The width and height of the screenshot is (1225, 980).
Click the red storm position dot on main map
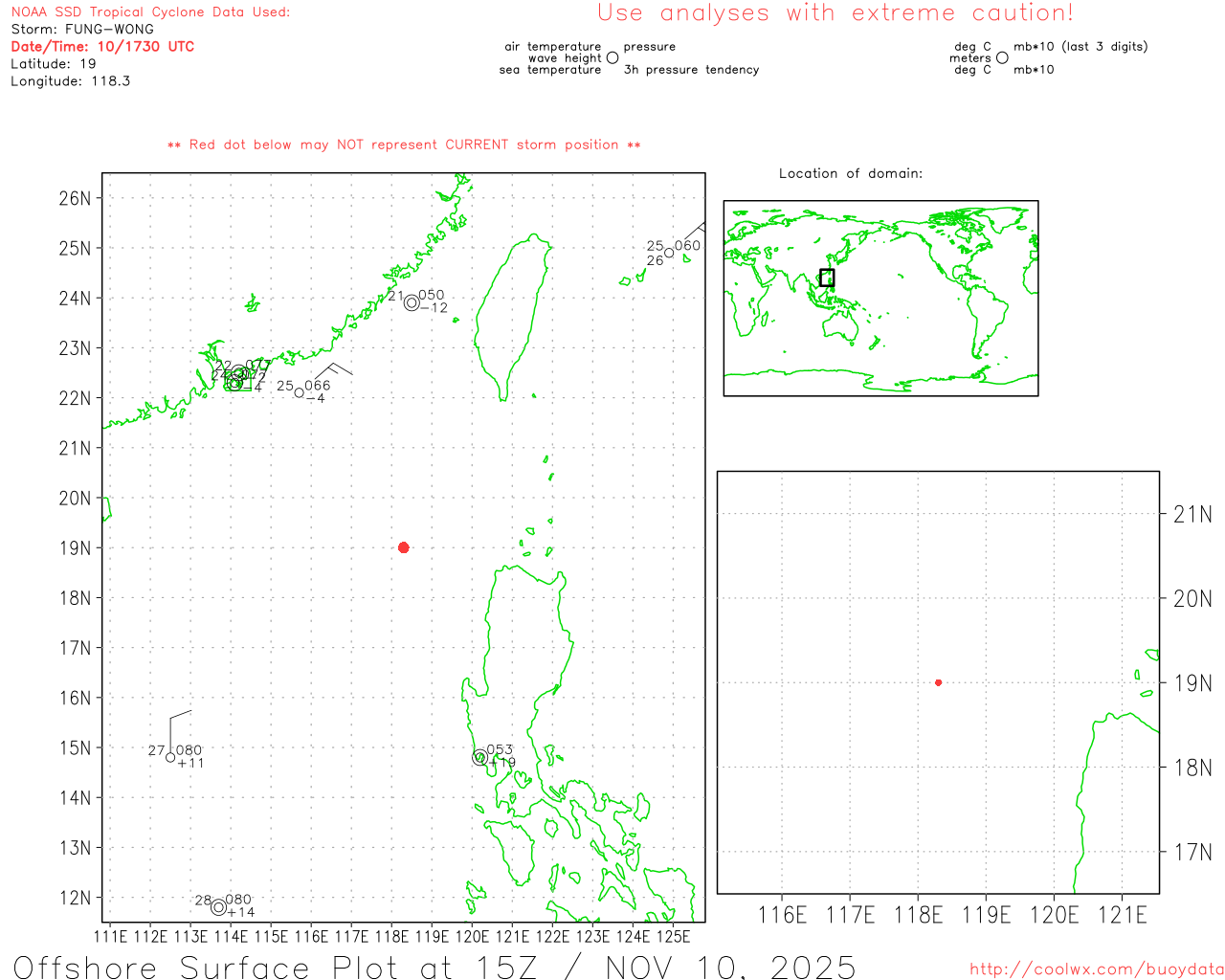click(x=404, y=547)
